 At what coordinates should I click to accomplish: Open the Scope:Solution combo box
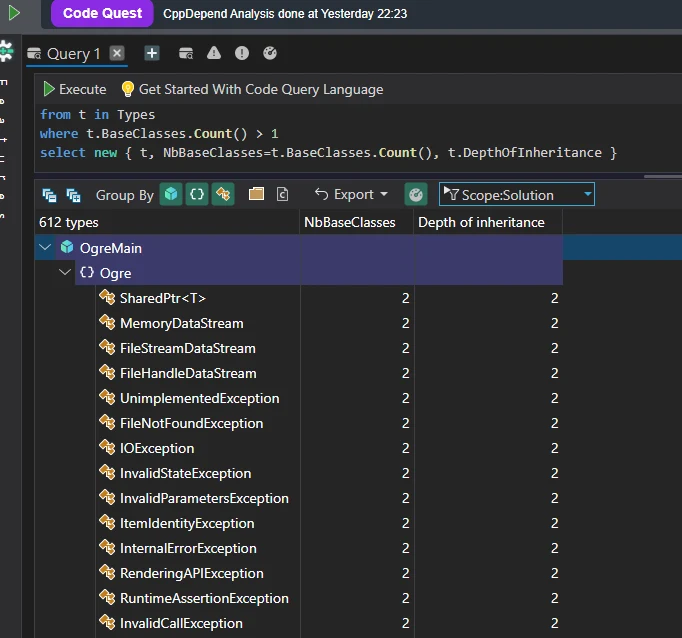click(x=517, y=194)
